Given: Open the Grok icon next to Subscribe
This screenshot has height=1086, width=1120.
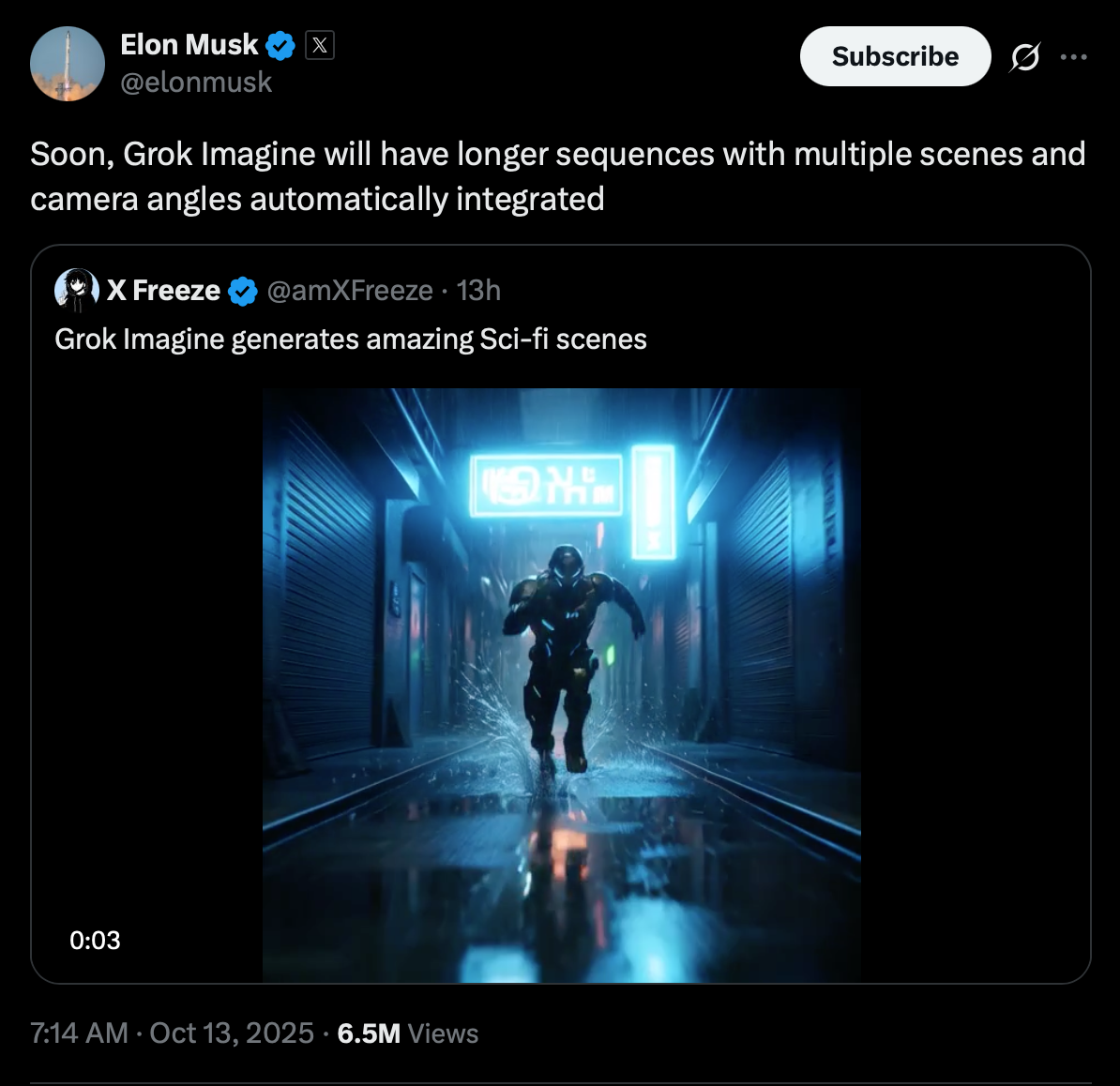Looking at the screenshot, I should coord(1025,56).
